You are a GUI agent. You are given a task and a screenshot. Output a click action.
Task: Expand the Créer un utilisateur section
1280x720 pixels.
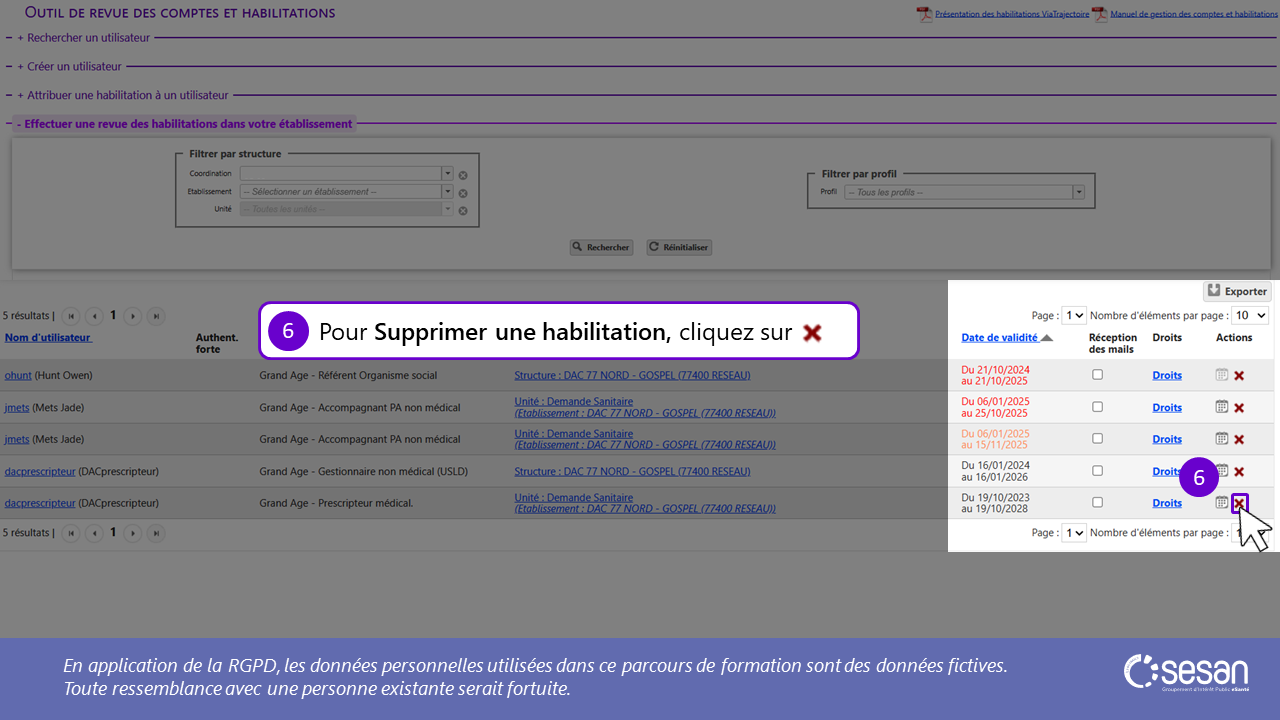tap(69, 66)
